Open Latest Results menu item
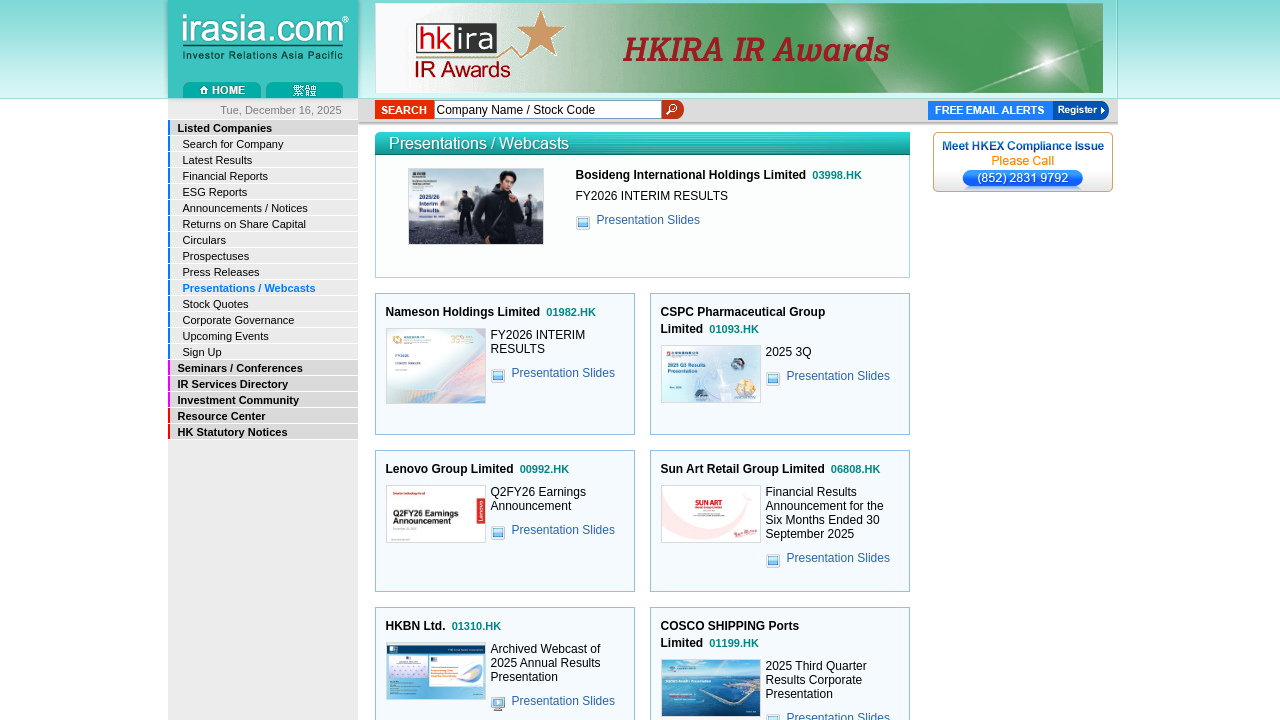Image resolution: width=1280 pixels, height=720 pixels. tap(263, 160)
